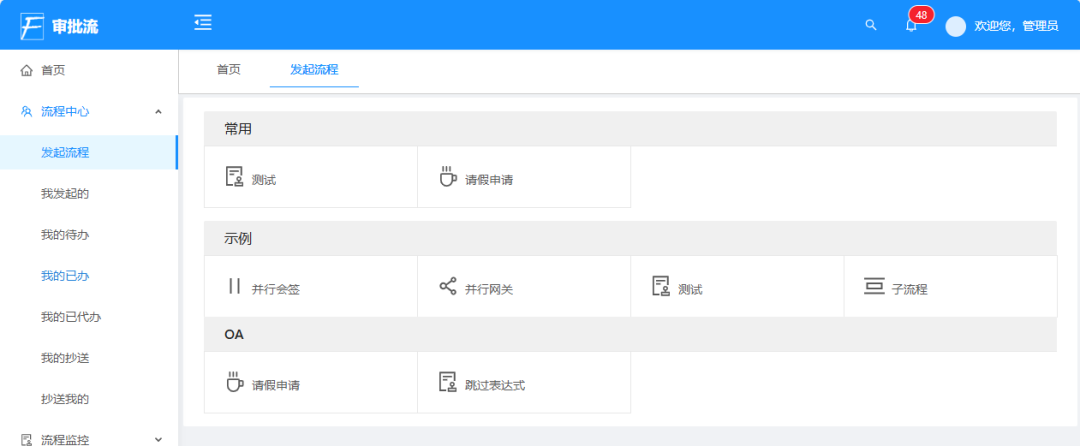
Task: Start 请假申请 process under OA
Action: (x=275, y=384)
